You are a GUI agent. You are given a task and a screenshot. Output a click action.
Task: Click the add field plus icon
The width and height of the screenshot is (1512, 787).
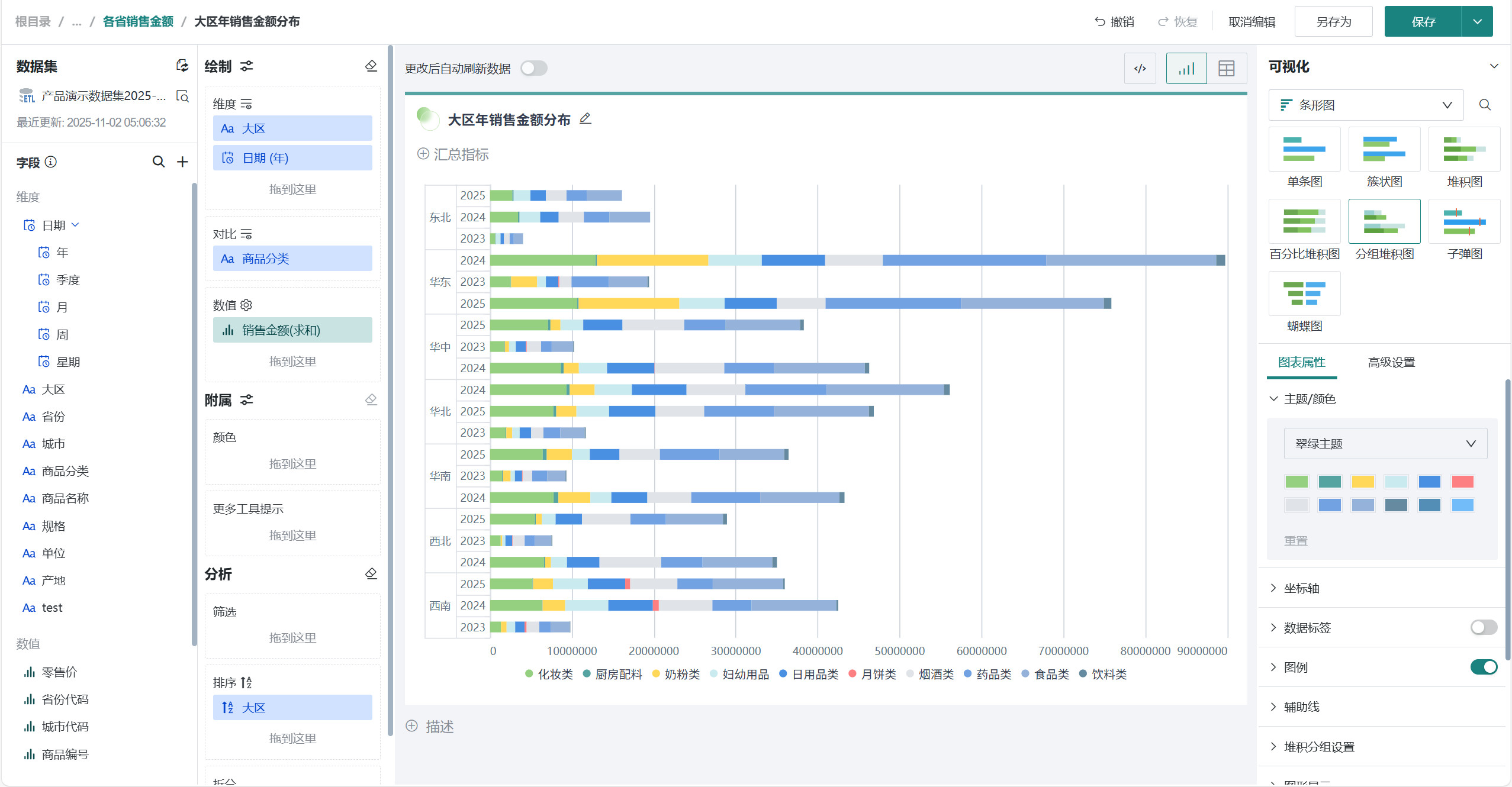click(x=182, y=162)
